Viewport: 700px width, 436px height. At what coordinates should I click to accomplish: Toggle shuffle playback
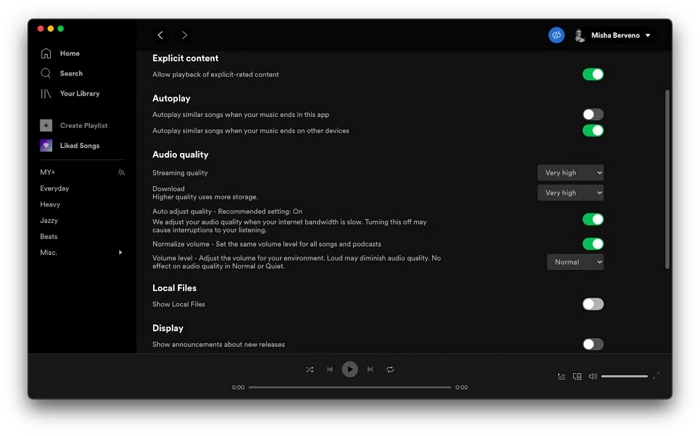coord(309,370)
